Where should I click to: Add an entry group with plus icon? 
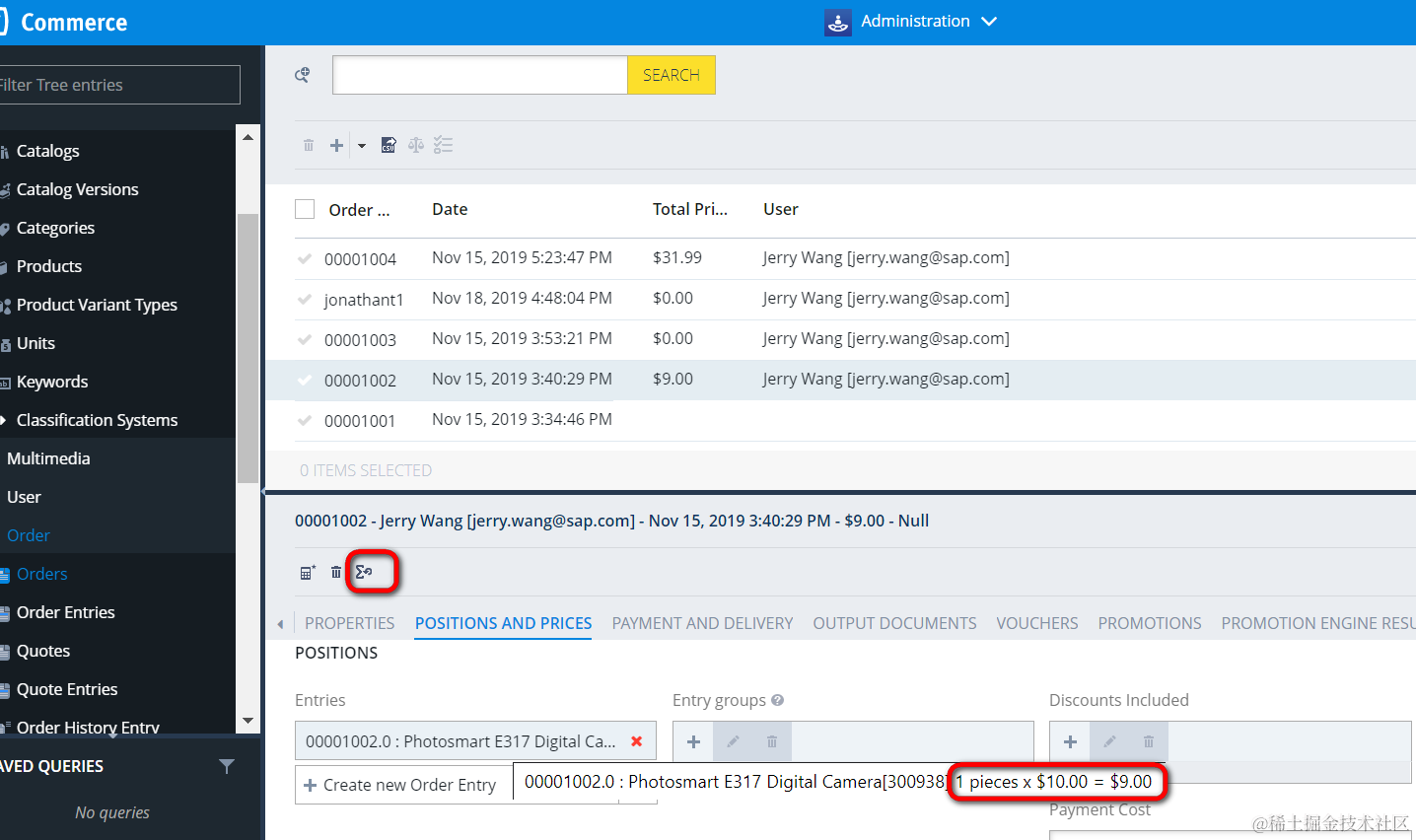[x=693, y=741]
